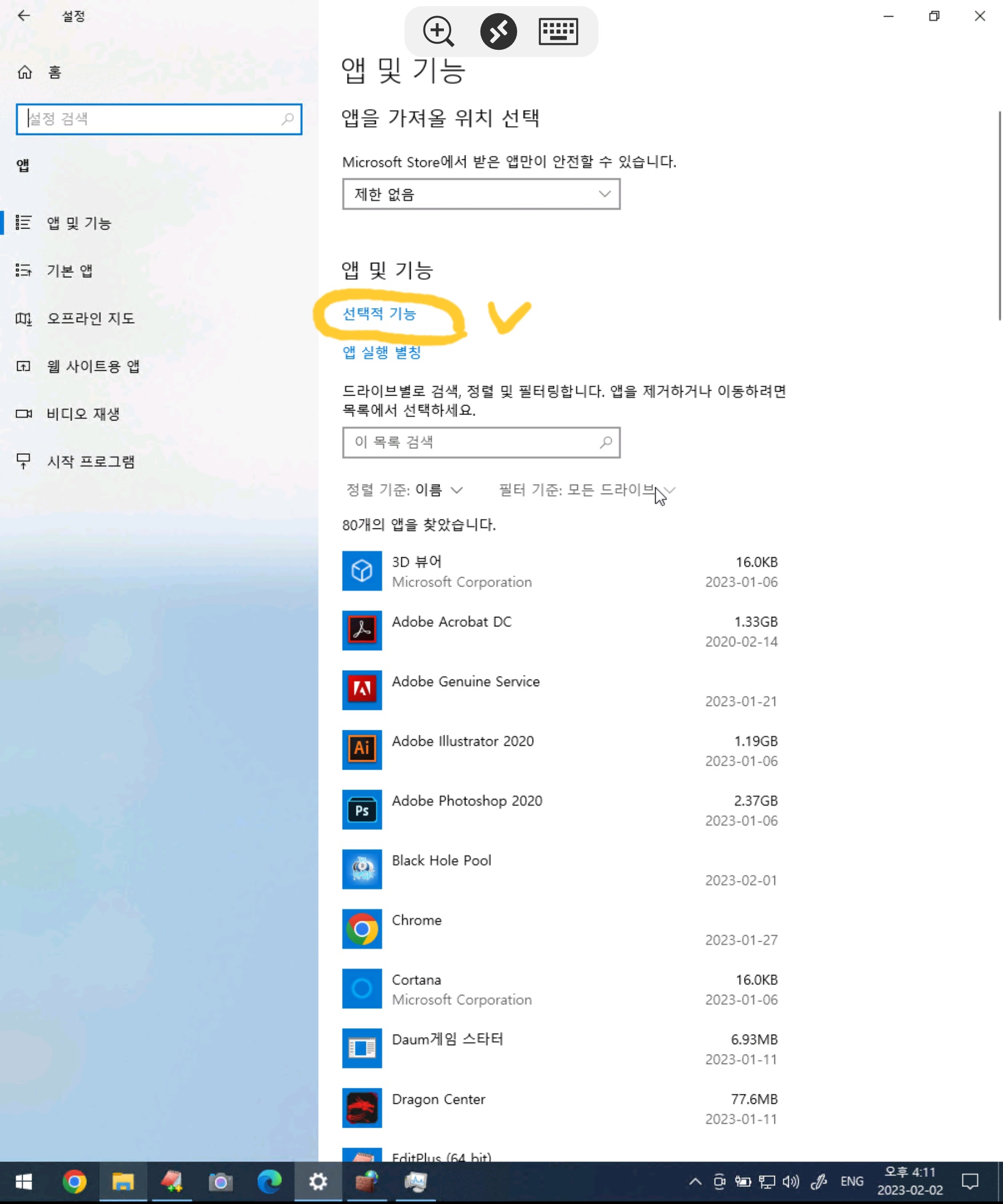The height and width of the screenshot is (1204, 1003).
Task: Click the remote desktop connection icon
Action: [x=498, y=31]
